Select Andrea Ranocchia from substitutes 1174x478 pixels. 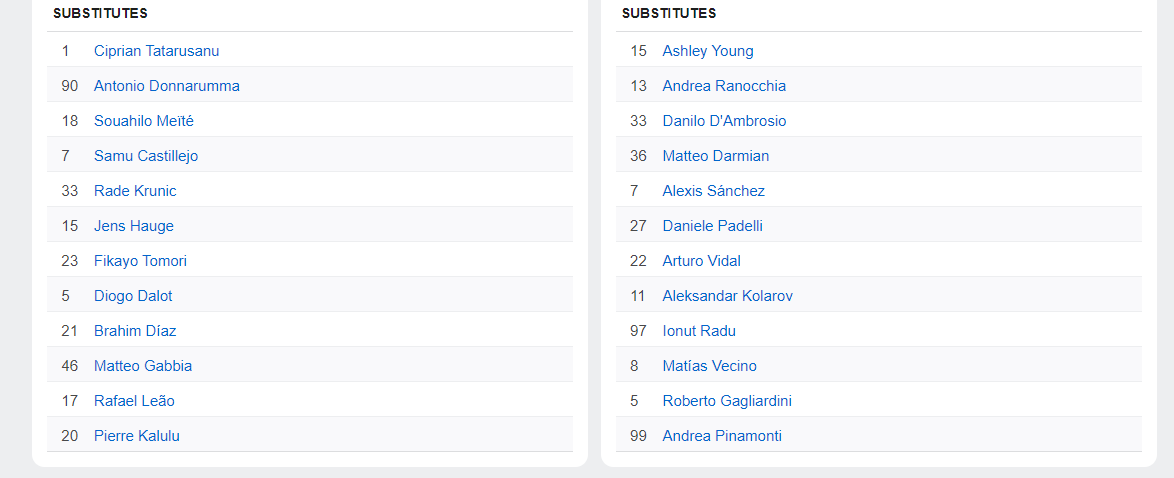pyautogui.click(x=724, y=86)
